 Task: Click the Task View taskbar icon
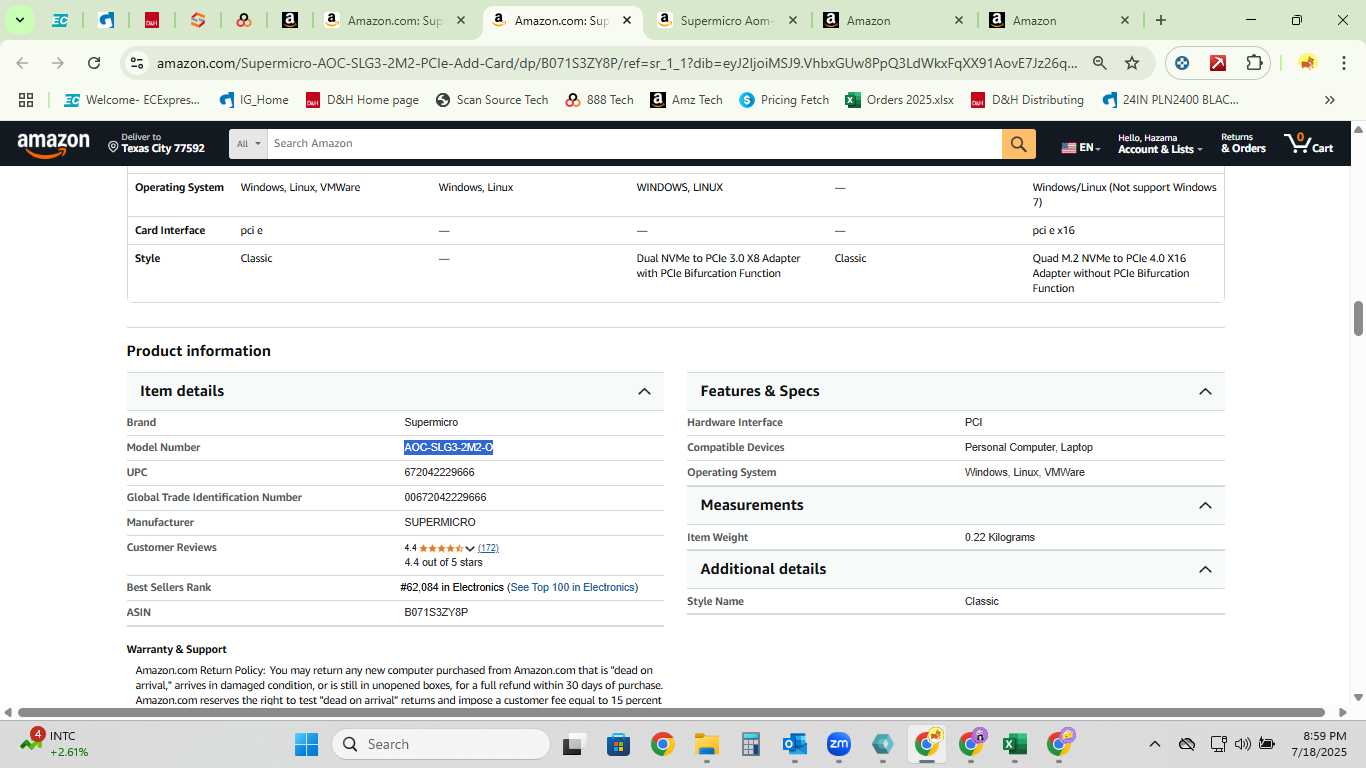click(x=573, y=744)
